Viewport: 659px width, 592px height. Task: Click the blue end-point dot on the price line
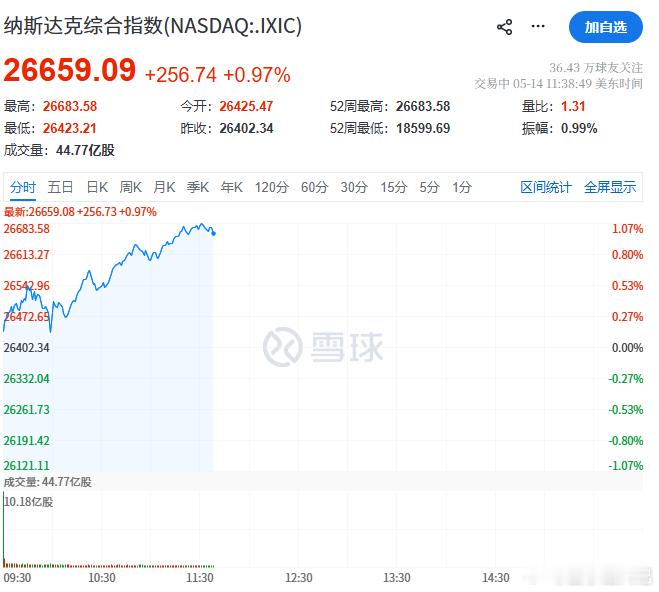(214, 234)
